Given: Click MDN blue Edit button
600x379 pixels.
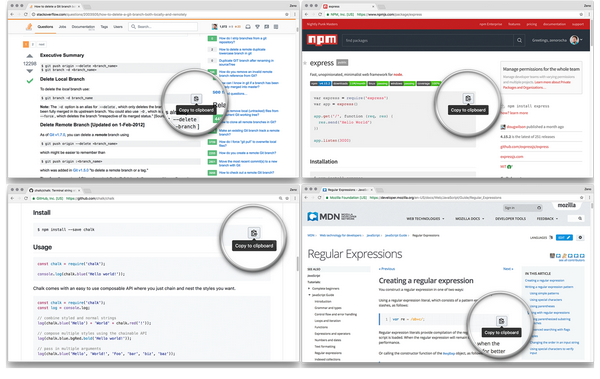Looking at the screenshot, I should 564,237.
